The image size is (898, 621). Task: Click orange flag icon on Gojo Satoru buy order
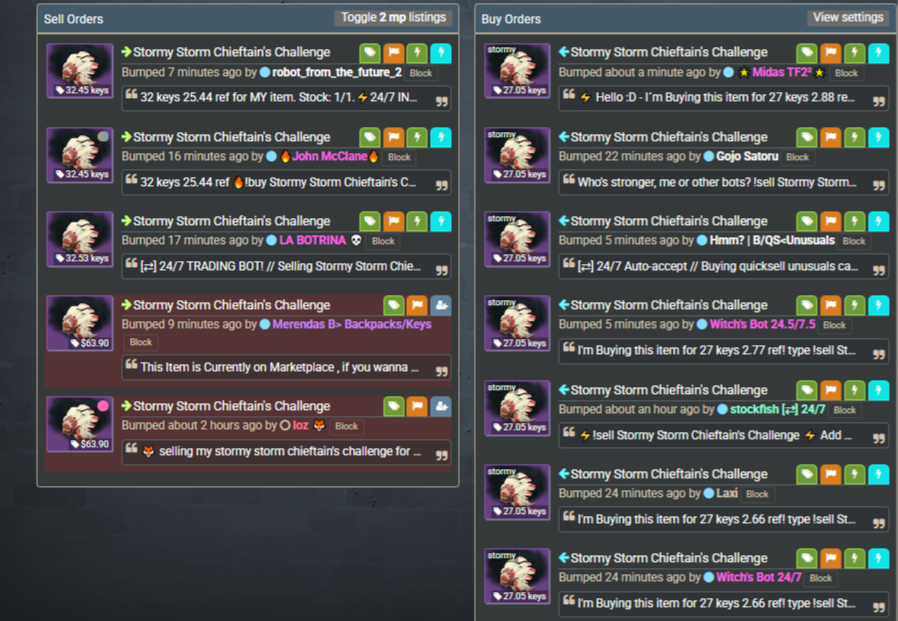[830, 137]
